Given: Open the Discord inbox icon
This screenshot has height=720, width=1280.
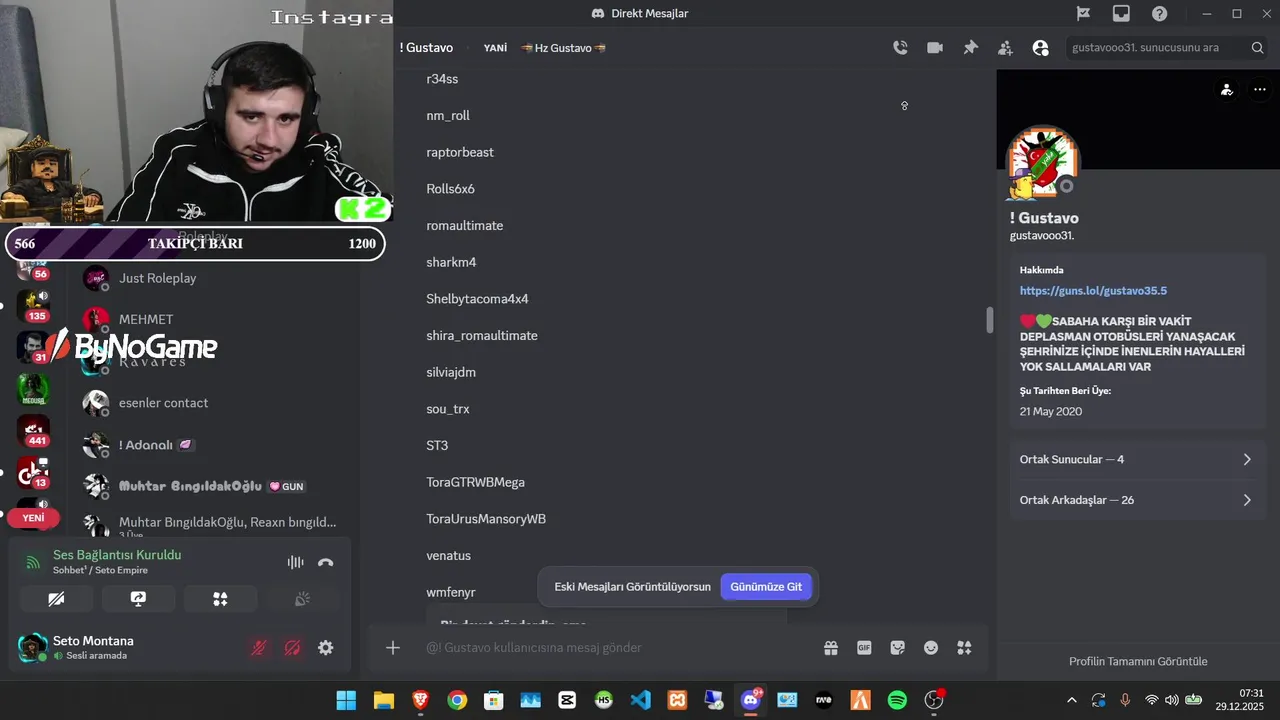Looking at the screenshot, I should pos(1121,14).
